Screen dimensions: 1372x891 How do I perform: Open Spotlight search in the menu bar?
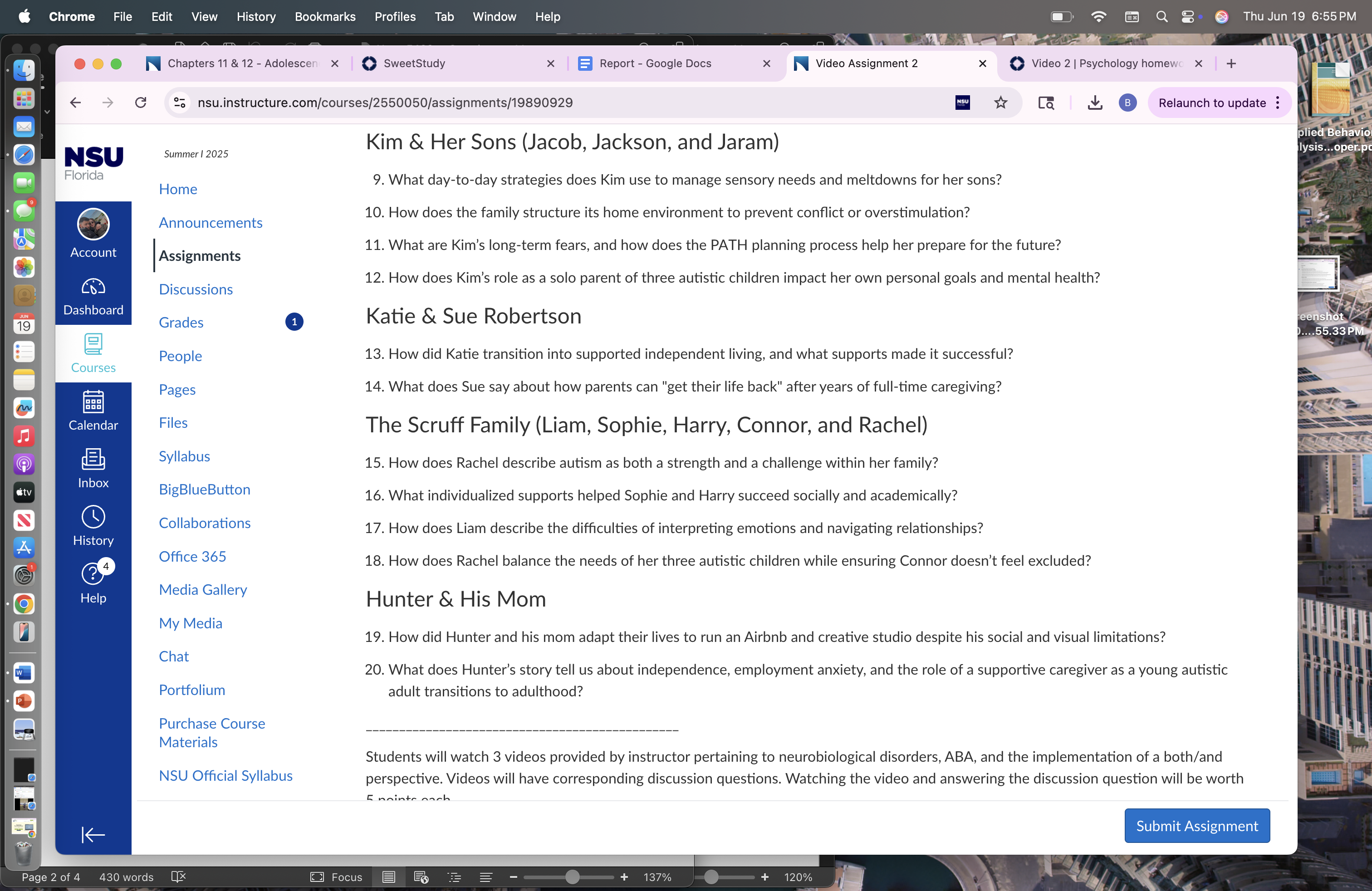tap(1161, 17)
